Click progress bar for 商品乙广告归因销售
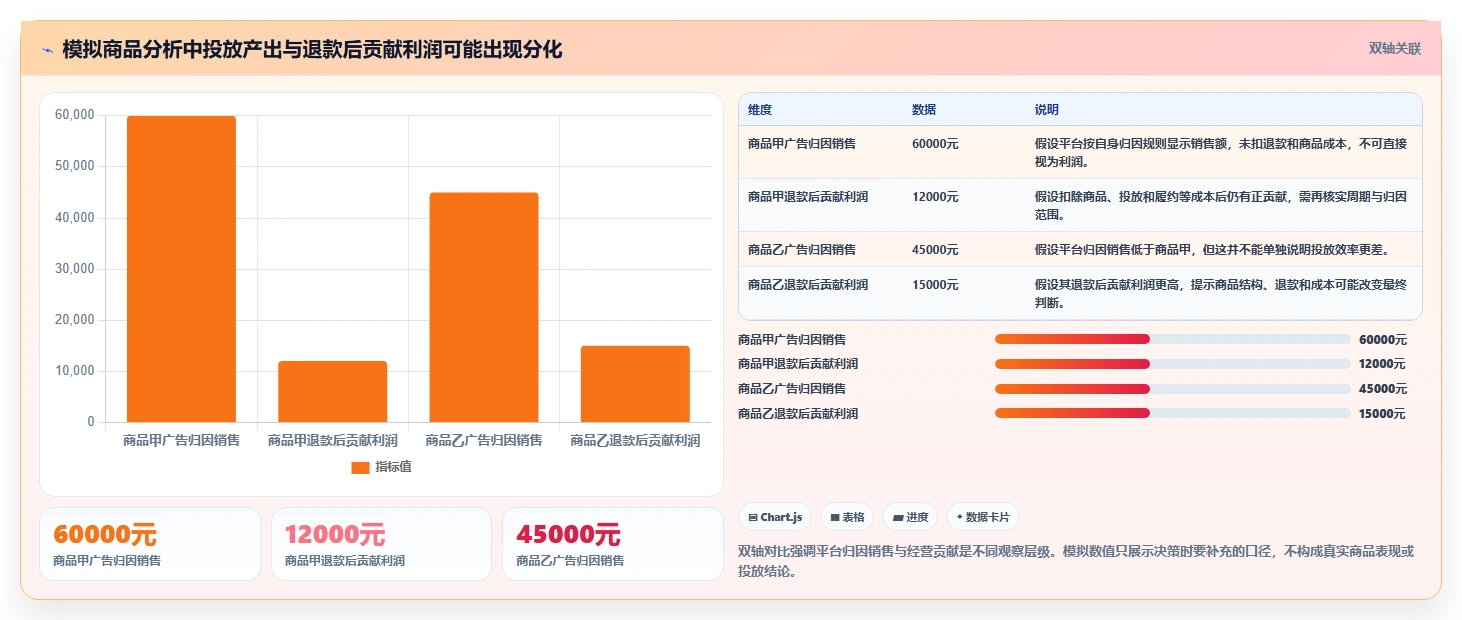Viewport: 1462px width, 620px height. [x=1173, y=389]
